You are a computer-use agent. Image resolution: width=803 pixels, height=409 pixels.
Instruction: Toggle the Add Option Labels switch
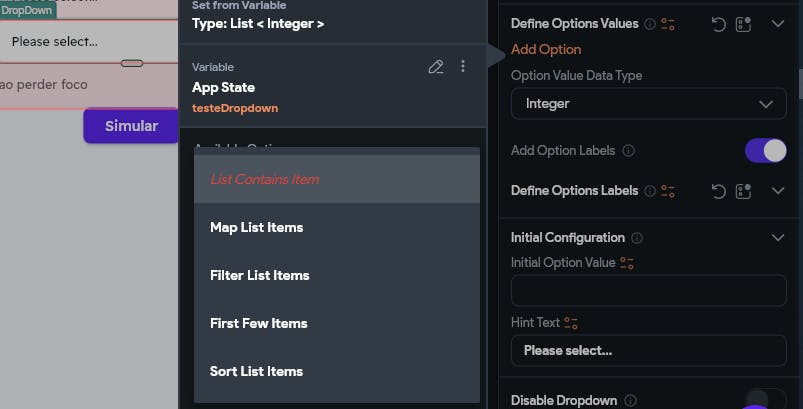(765, 151)
